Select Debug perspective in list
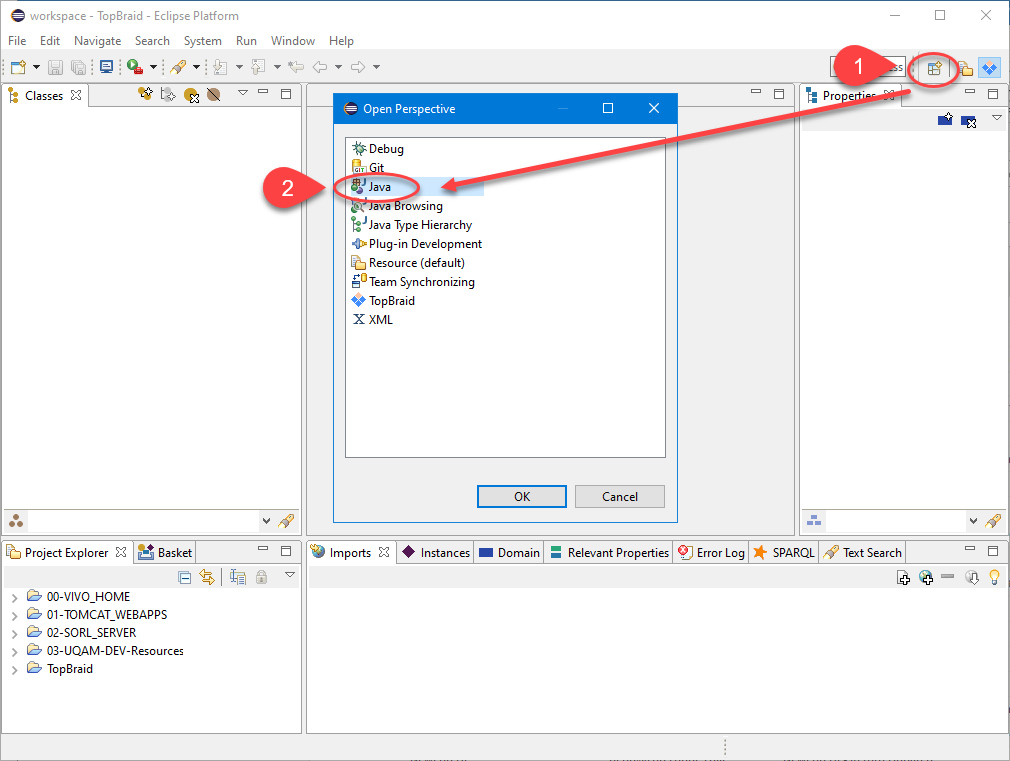 pos(378,149)
